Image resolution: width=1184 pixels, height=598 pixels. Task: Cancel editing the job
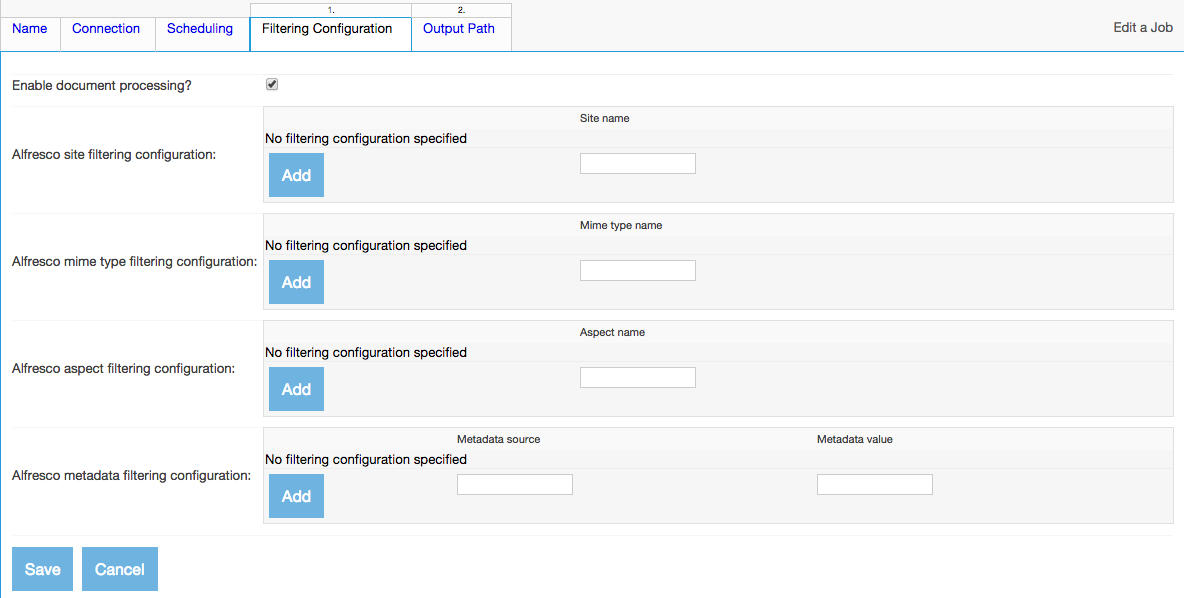pyautogui.click(x=119, y=569)
